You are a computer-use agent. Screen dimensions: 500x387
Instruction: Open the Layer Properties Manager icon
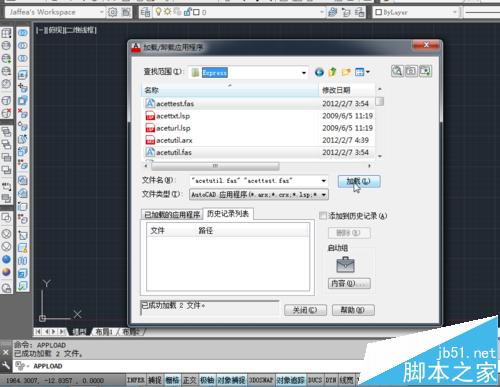pyautogui.click(x=145, y=12)
